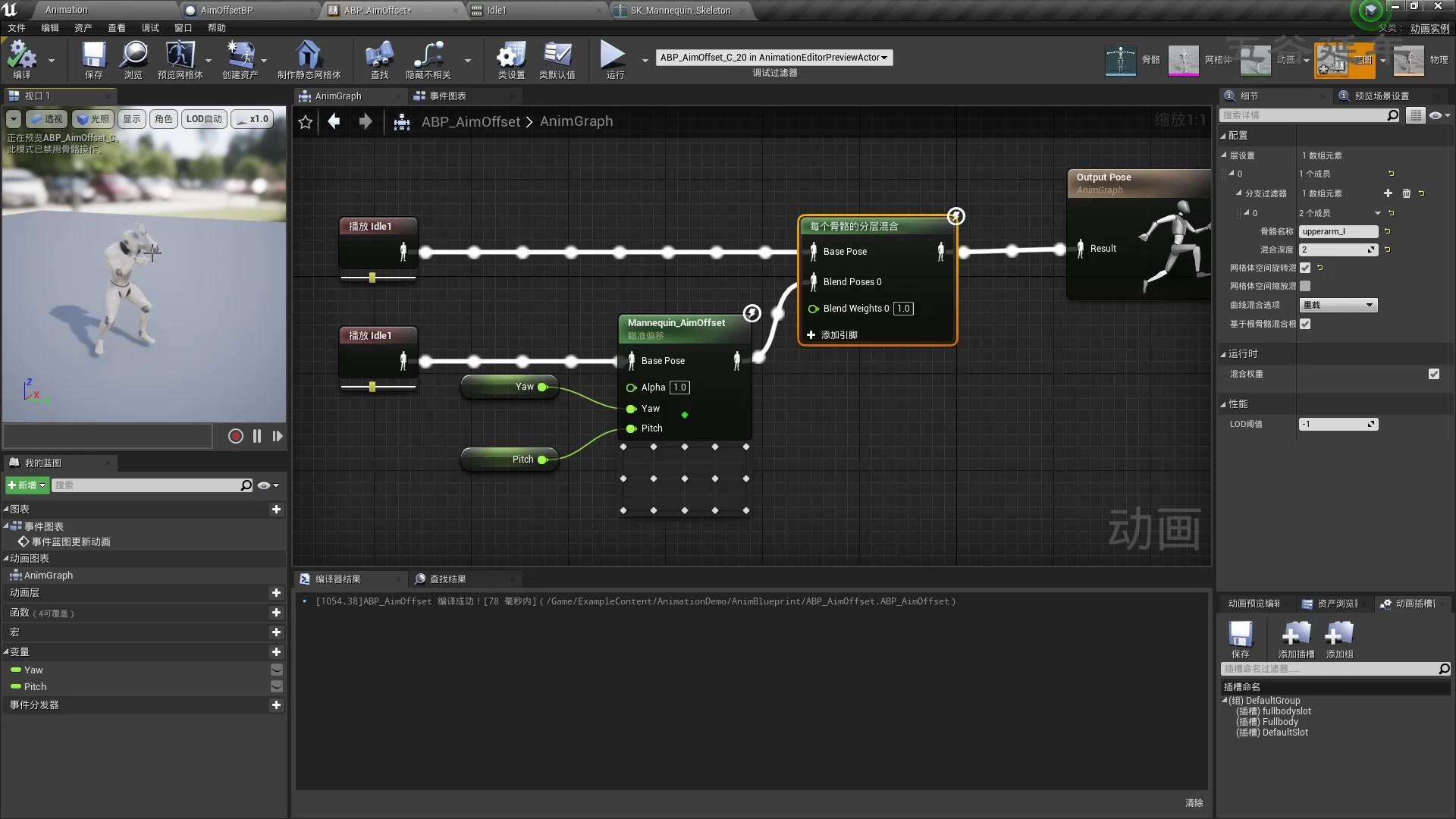Open the curve blending option dropdown
The height and width of the screenshot is (819, 1456).
click(x=1338, y=305)
